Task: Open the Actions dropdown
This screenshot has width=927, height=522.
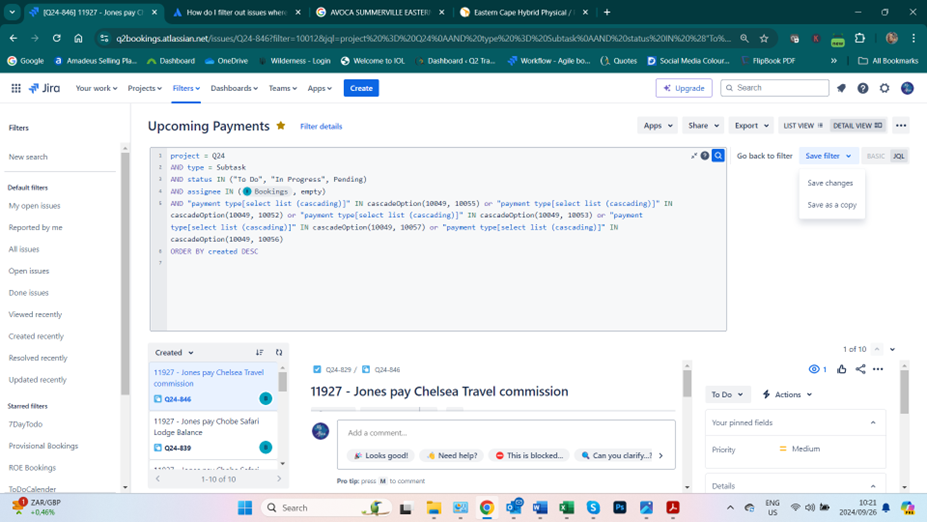Action: pyautogui.click(x=787, y=394)
